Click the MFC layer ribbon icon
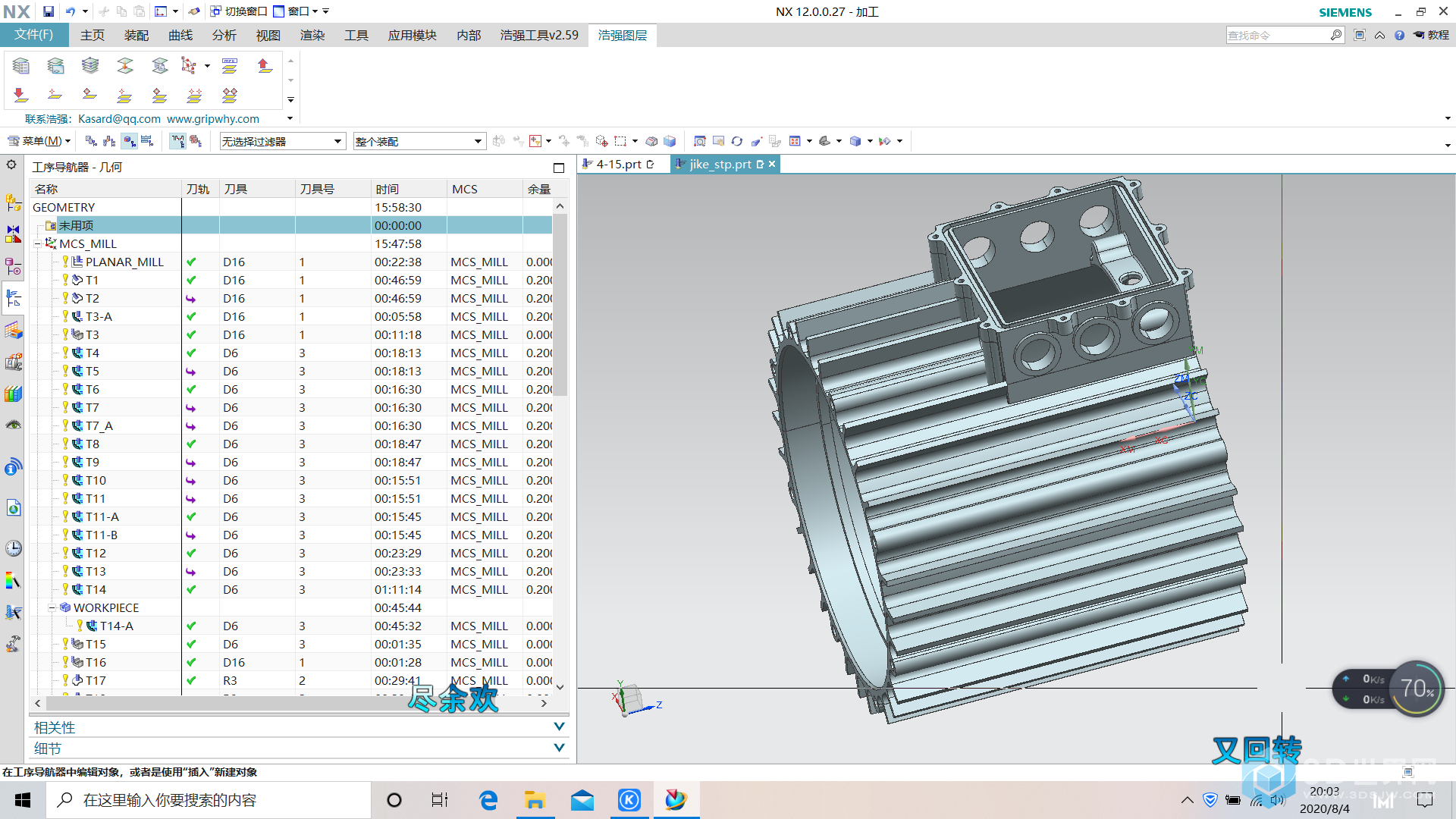1456x819 pixels. 230,66
